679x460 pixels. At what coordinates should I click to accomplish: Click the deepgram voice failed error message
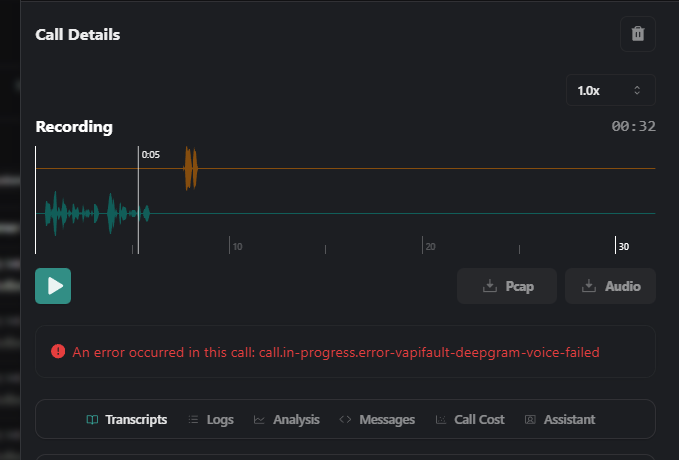(336, 352)
